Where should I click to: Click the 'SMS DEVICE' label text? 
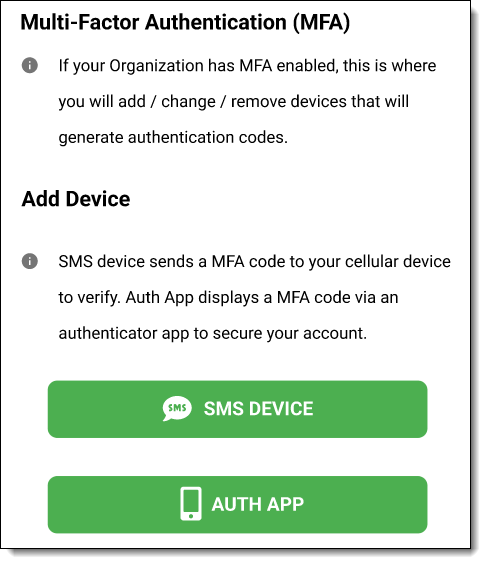[x=259, y=409]
